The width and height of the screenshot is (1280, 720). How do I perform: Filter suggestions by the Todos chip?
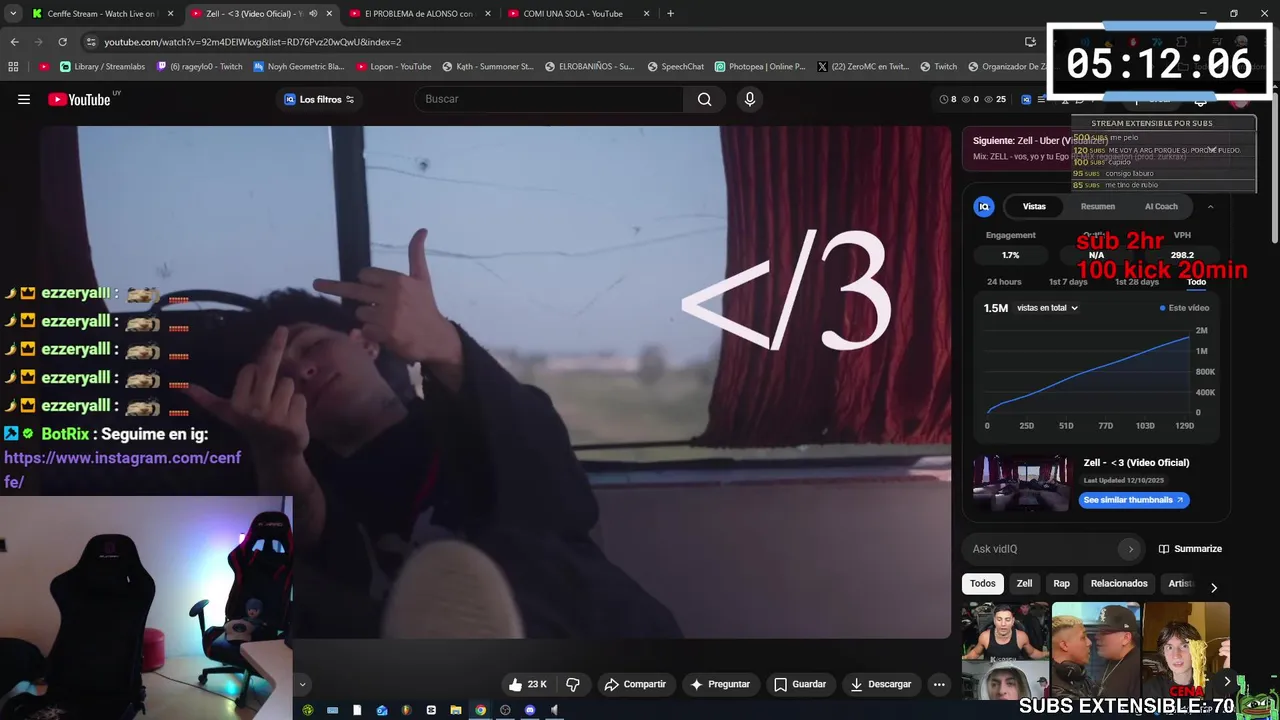[x=983, y=583]
